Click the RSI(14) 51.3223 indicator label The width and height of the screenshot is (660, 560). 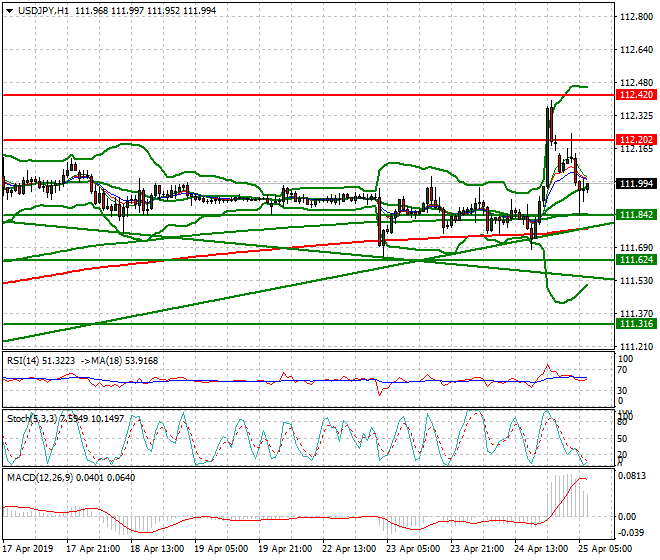click(x=41, y=361)
